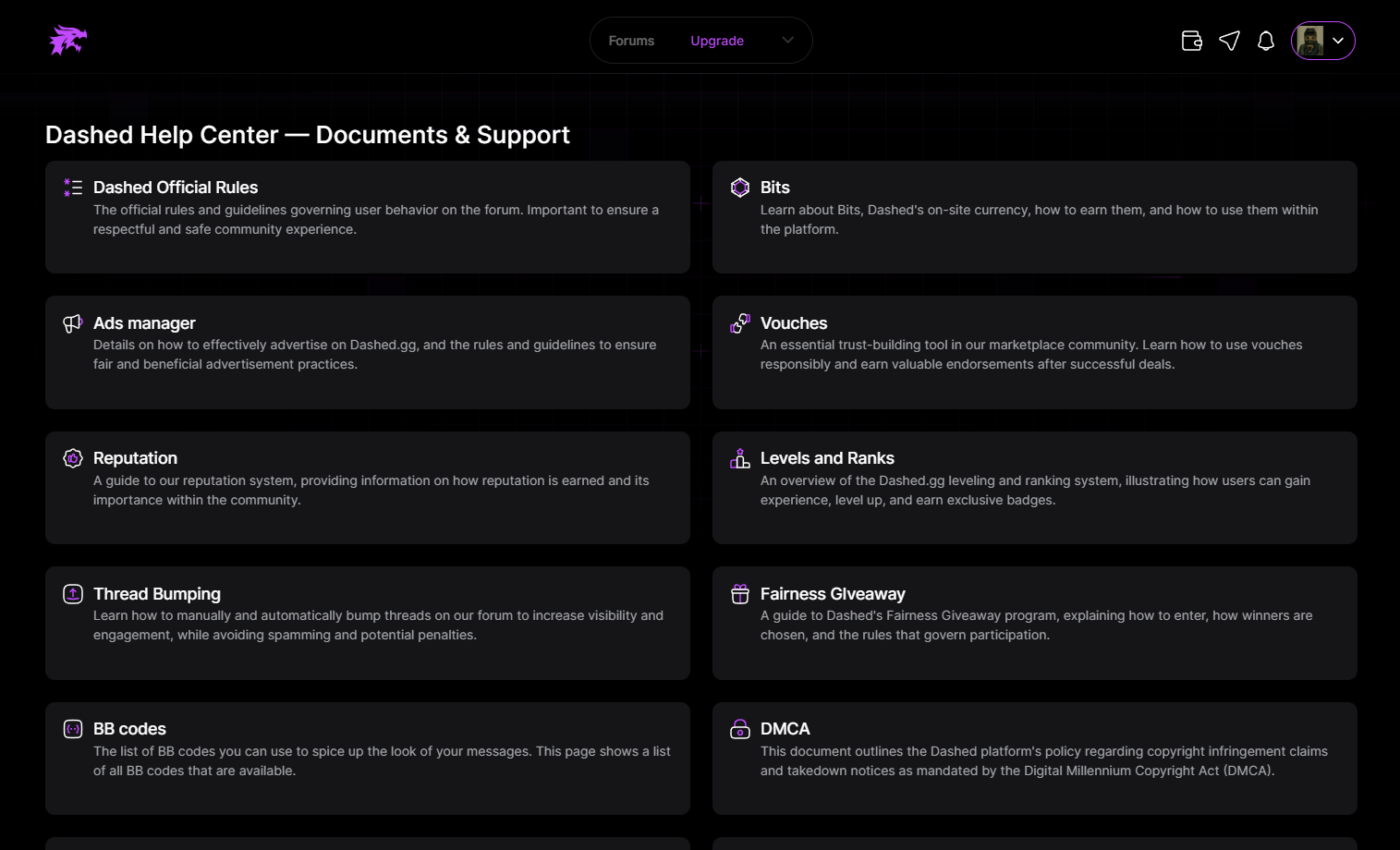The height and width of the screenshot is (850, 1400).
Task: Click the Levels and Ranks podium icon
Action: pyautogui.click(x=740, y=458)
